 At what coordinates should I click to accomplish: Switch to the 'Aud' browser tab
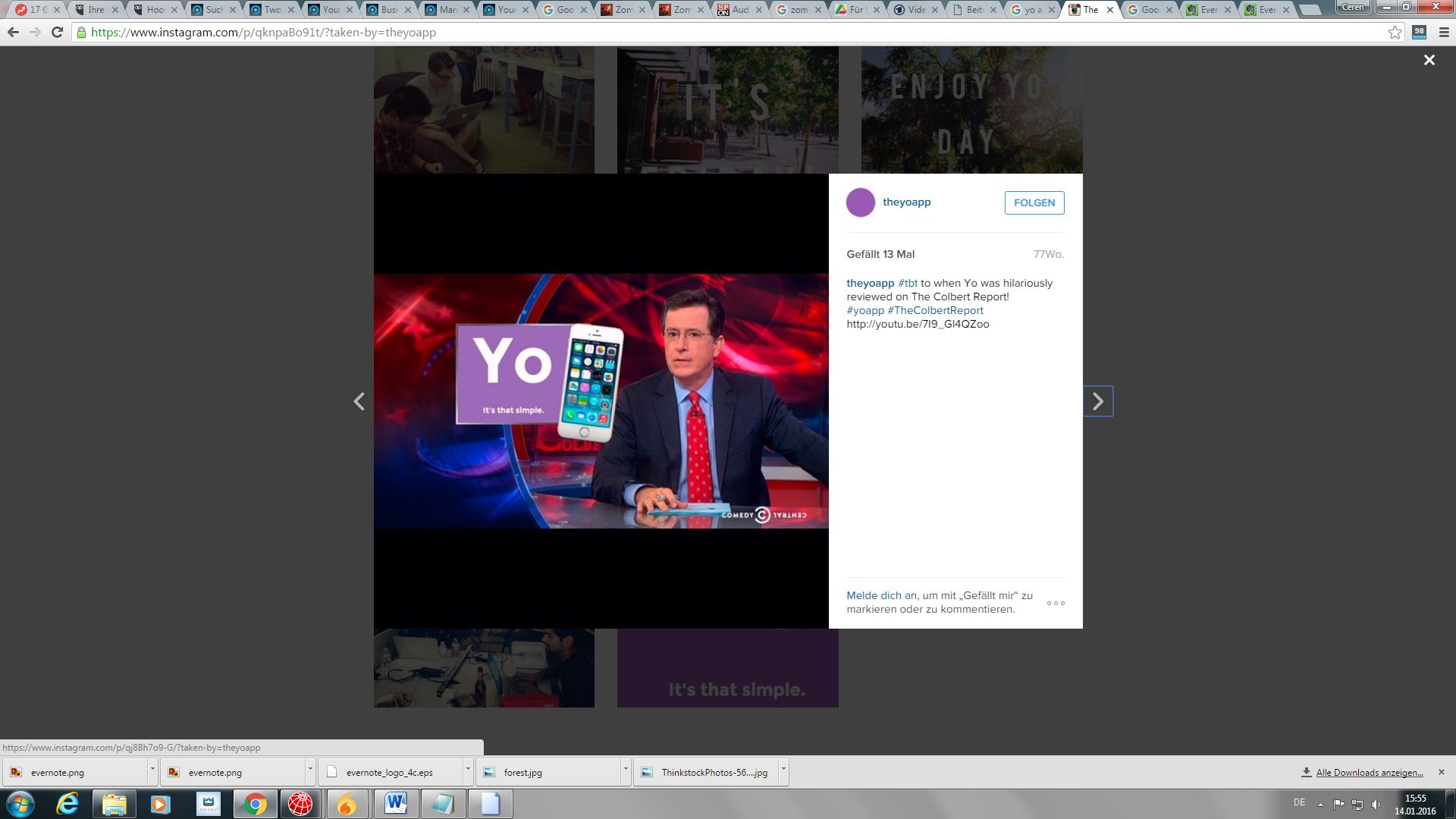[739, 10]
